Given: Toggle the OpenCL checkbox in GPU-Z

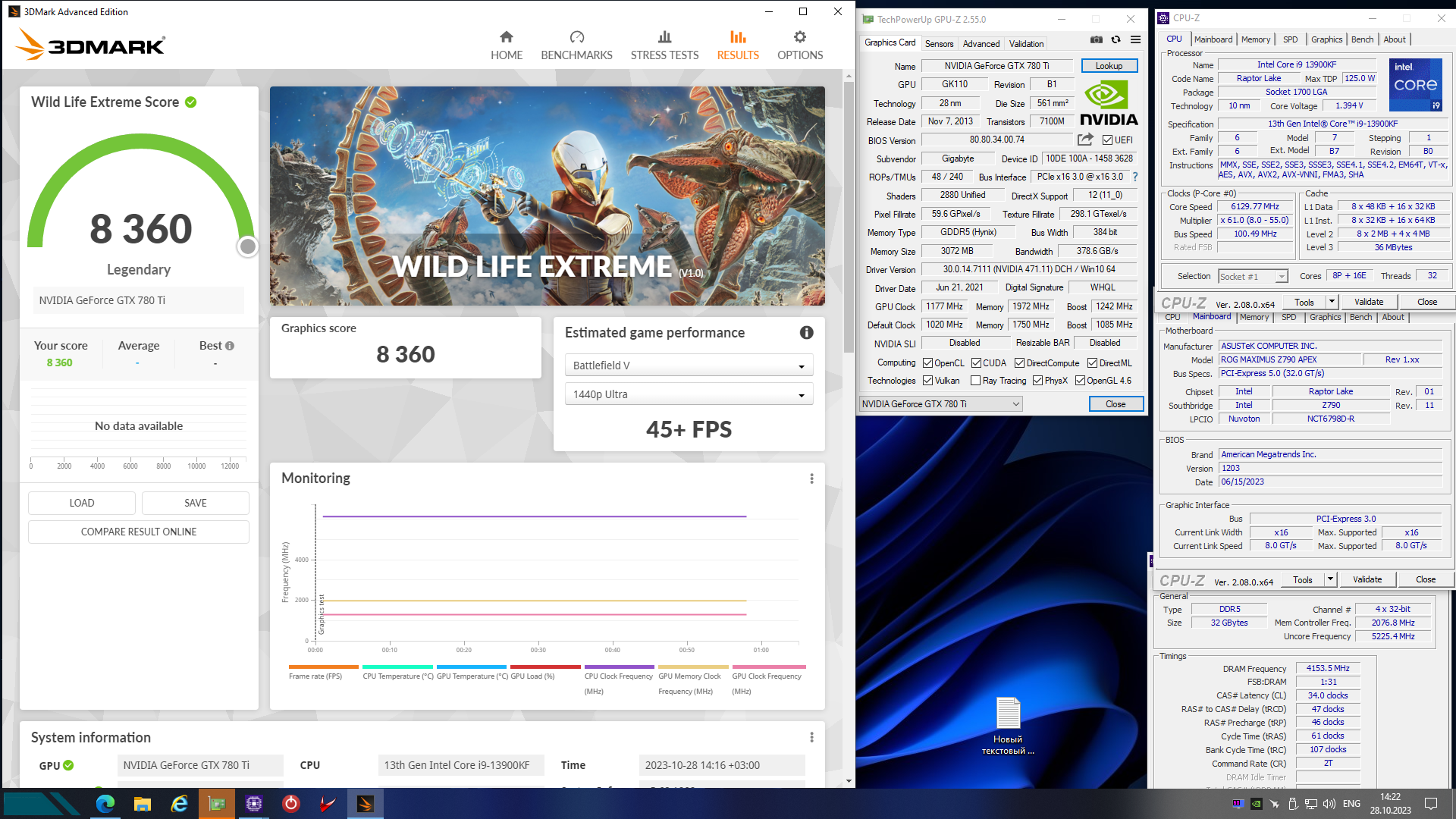Looking at the screenshot, I should click(927, 363).
